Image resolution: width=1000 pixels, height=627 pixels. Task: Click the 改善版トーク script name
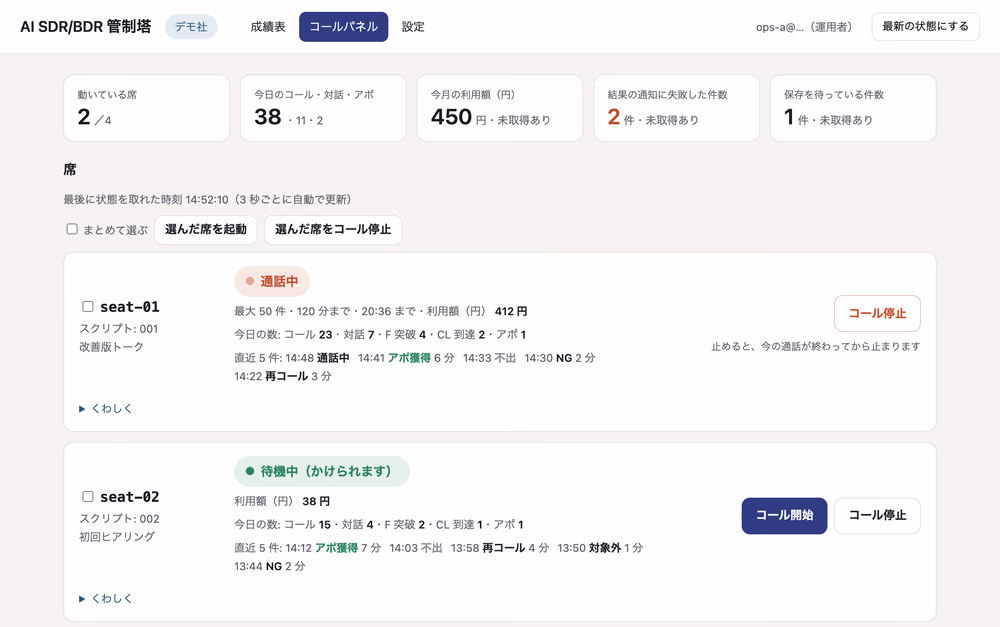coord(112,347)
